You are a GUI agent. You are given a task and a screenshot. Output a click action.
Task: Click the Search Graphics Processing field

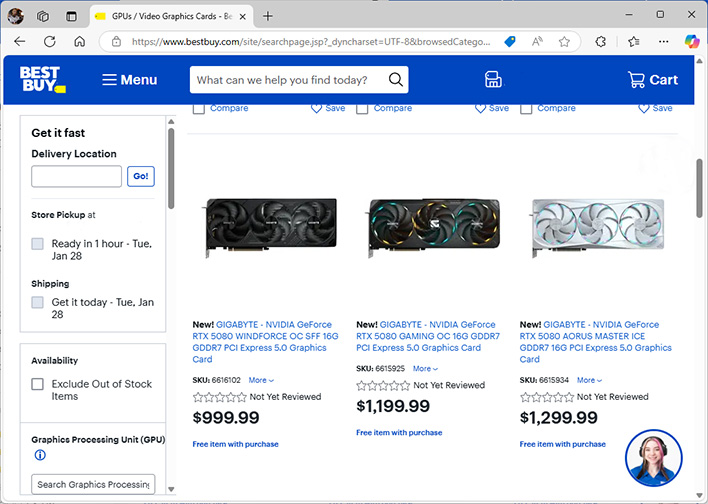tap(93, 484)
